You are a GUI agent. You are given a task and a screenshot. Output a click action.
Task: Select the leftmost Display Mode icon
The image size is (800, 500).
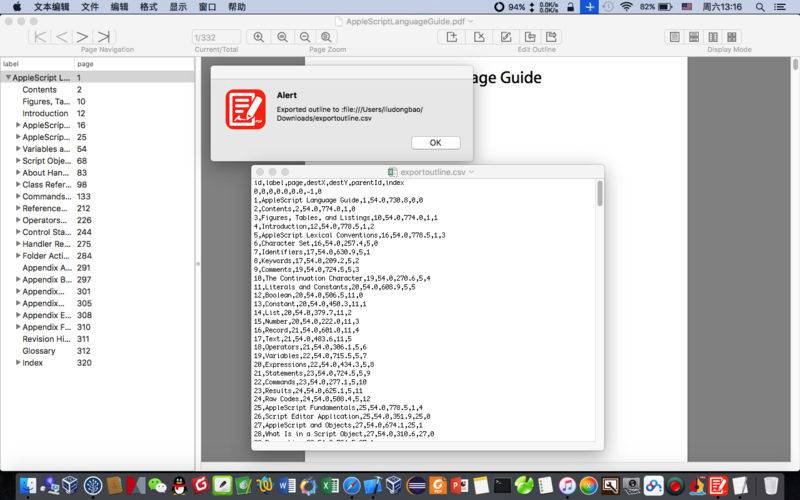pos(674,37)
